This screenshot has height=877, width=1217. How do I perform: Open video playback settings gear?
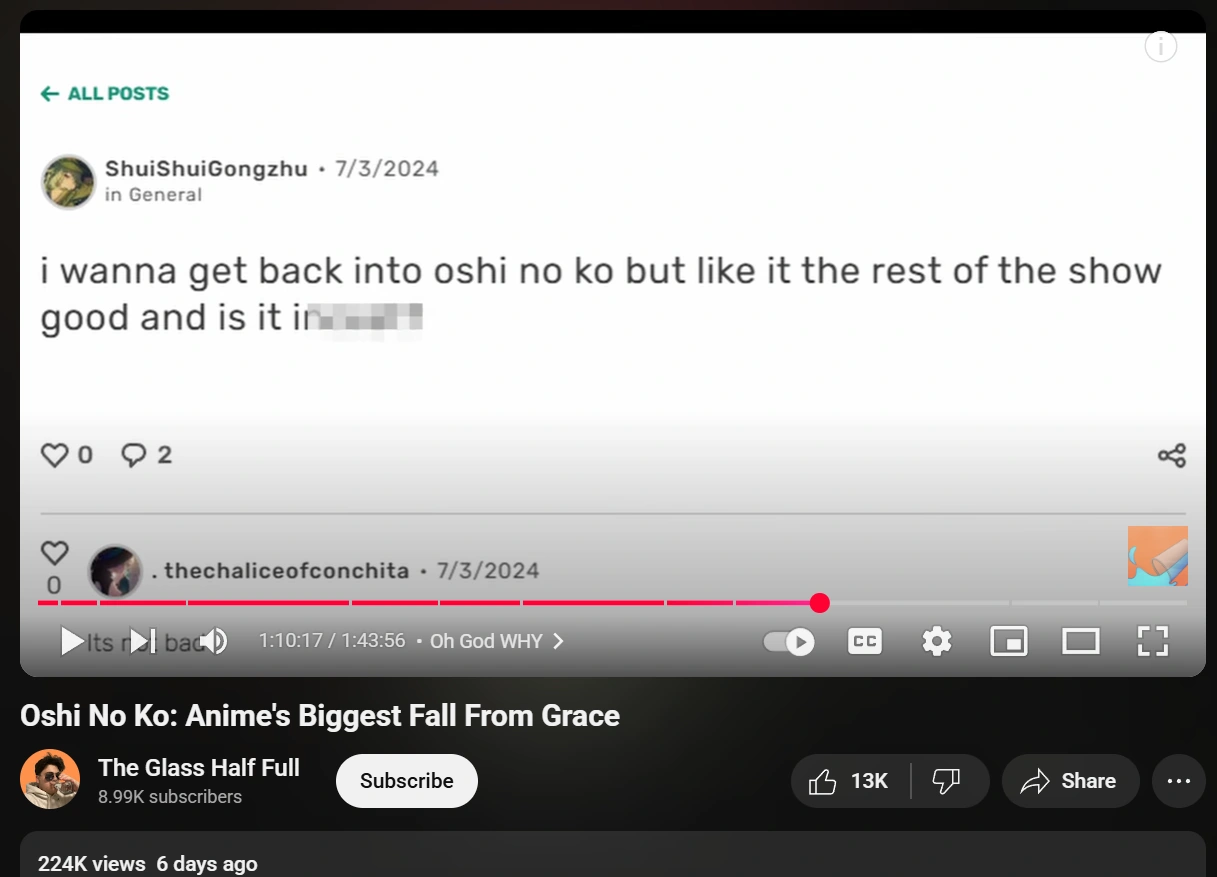click(x=936, y=641)
